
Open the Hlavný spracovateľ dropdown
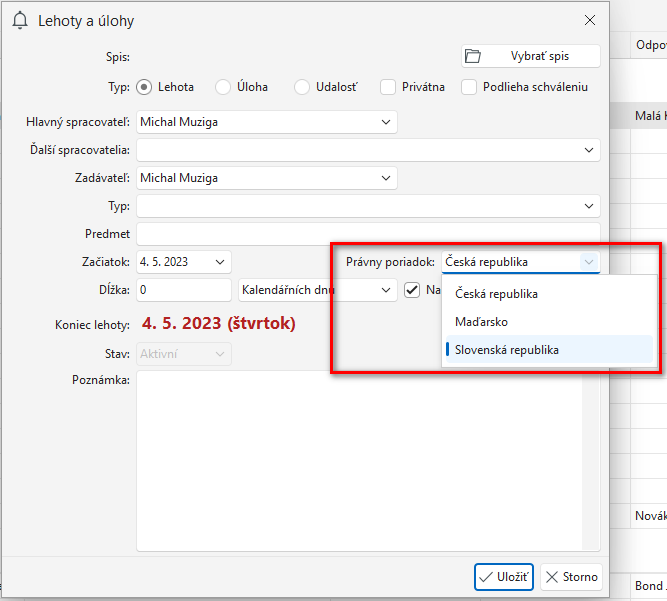click(266, 122)
